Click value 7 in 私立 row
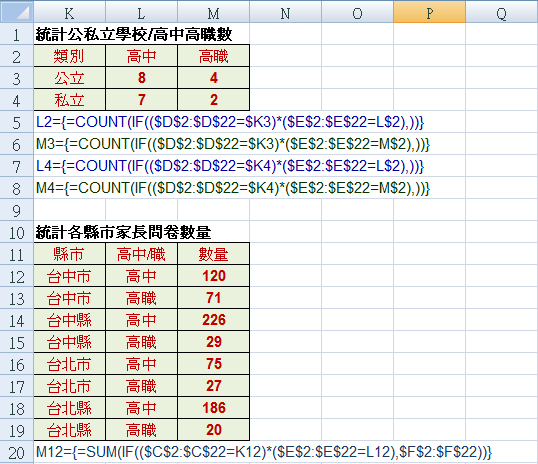 (141, 100)
